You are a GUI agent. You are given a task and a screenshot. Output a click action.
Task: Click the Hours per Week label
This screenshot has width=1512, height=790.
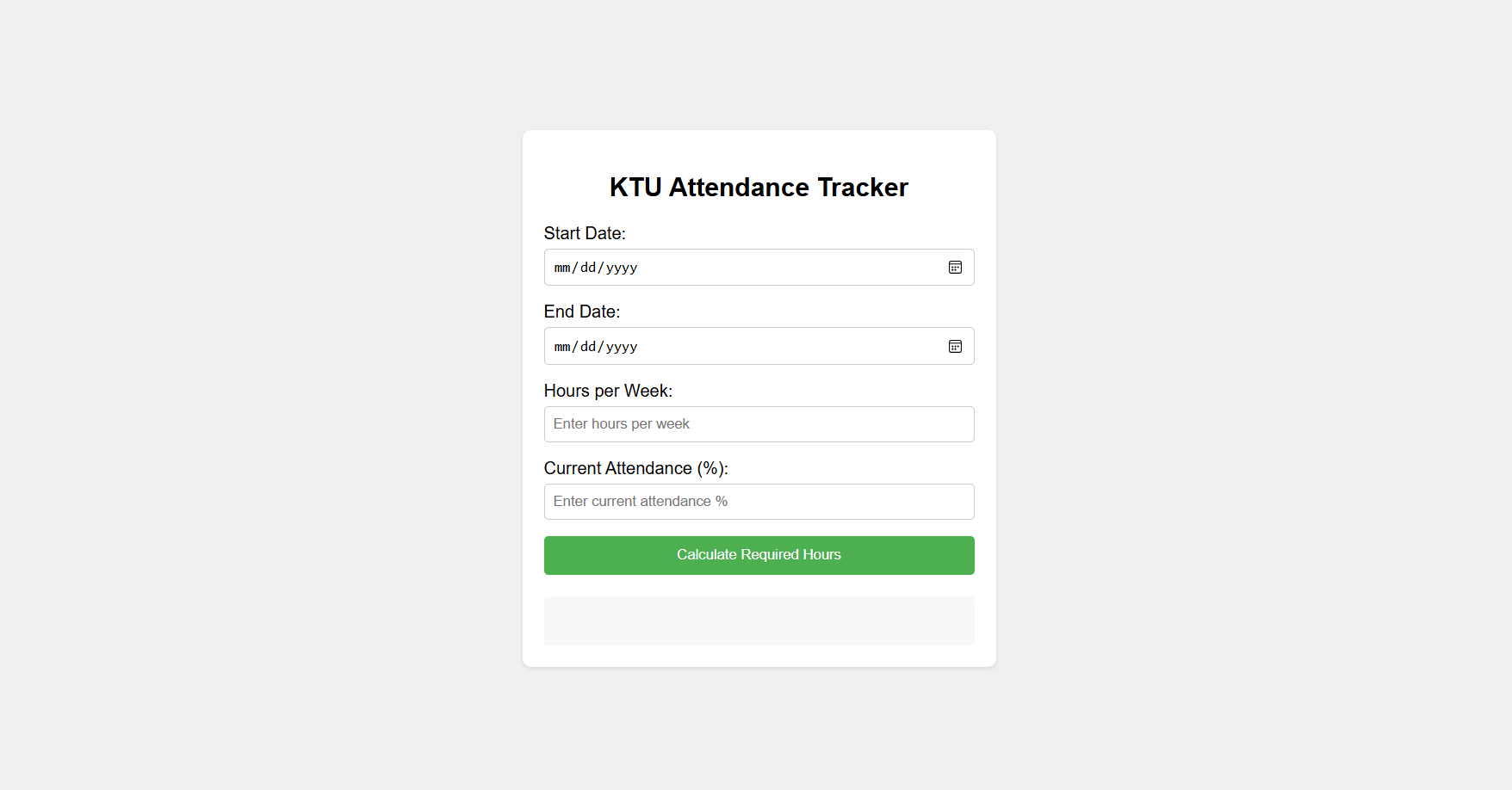608,390
